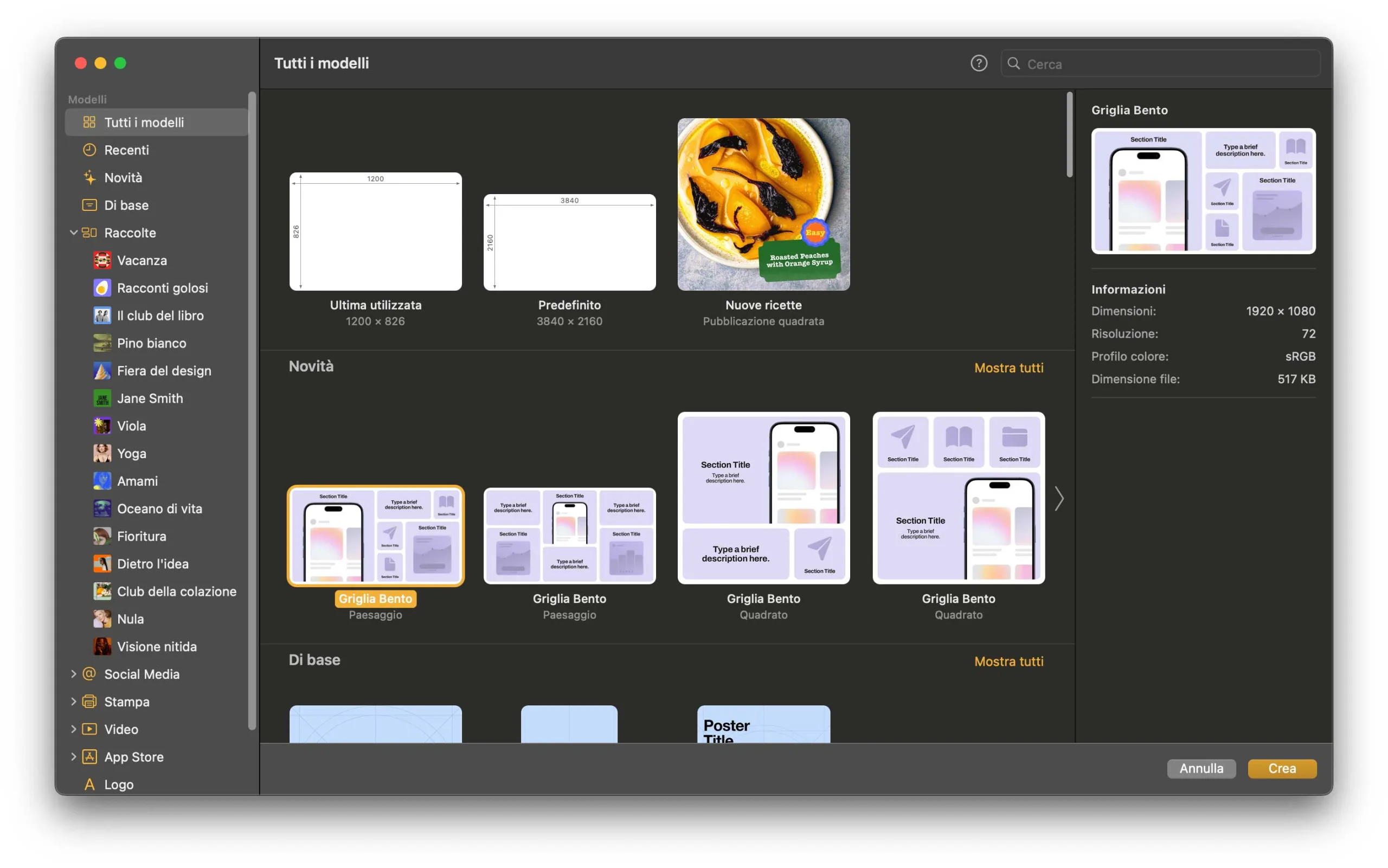Open the Logo category
The image size is (1388, 868).
point(118,784)
